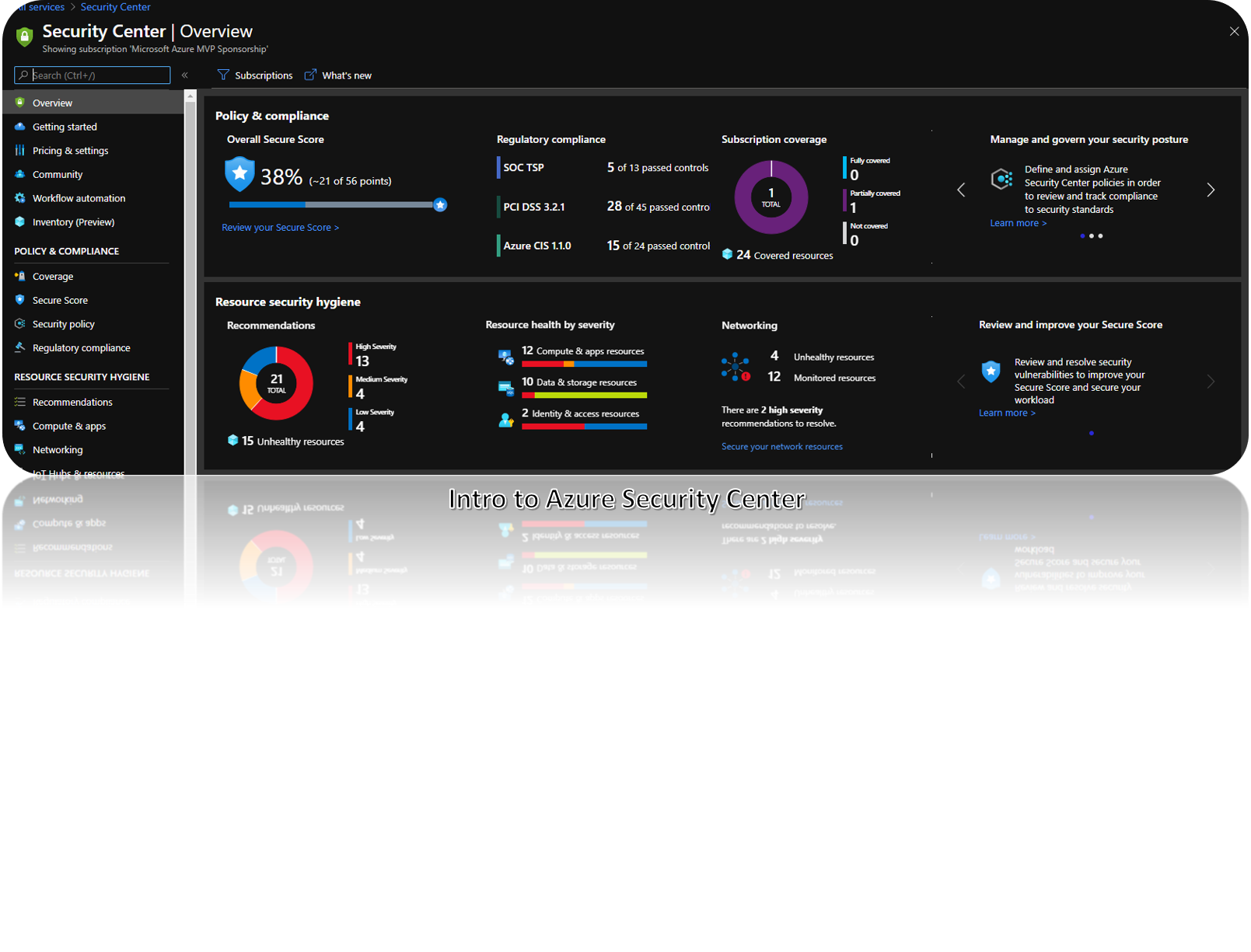This screenshot has width=1251, height=952.
Task: Open the Workflow automation panel
Action: [79, 198]
